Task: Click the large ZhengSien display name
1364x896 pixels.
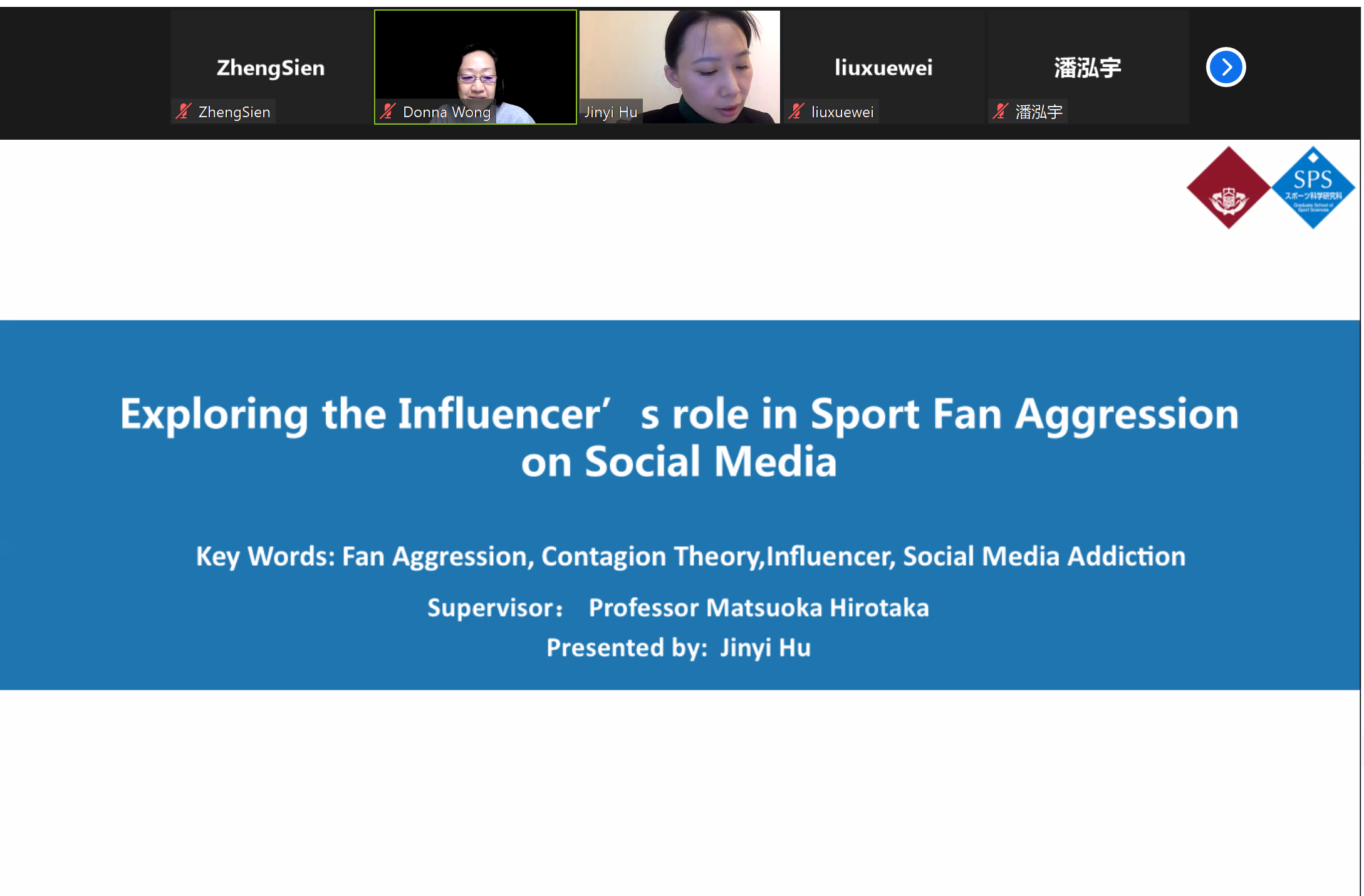Action: coord(271,68)
